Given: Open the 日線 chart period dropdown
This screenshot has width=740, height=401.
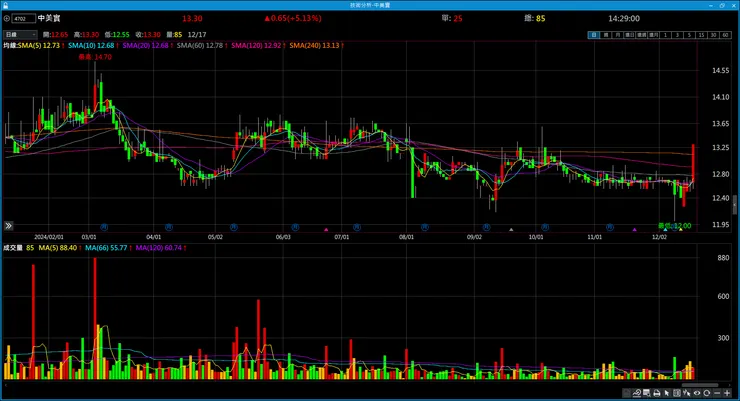Looking at the screenshot, I should [x=20, y=34].
